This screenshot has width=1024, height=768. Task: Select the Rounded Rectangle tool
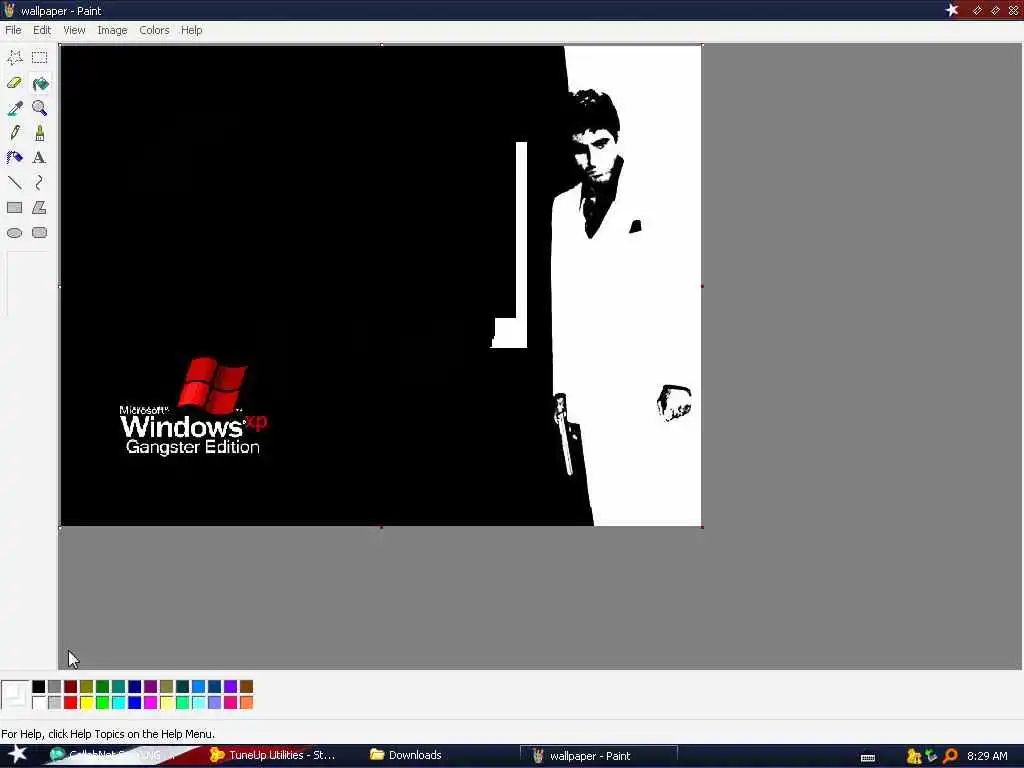point(39,232)
